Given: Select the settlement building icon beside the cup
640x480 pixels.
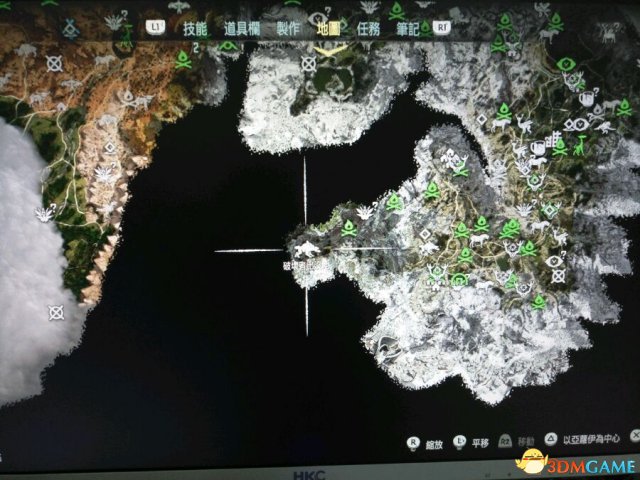Looking at the screenshot, I should click(x=553, y=139).
